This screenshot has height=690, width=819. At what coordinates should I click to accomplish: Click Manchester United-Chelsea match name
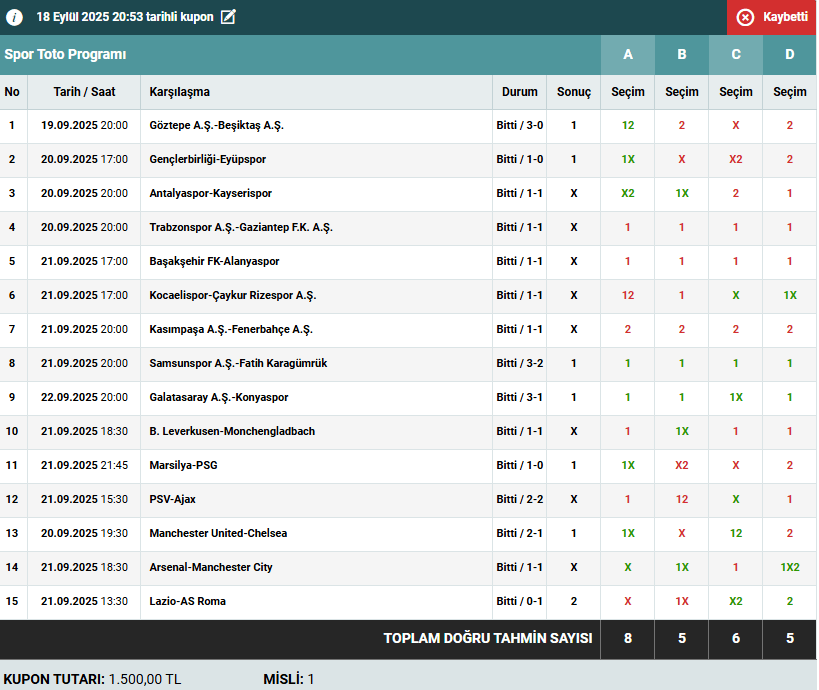[218, 534]
